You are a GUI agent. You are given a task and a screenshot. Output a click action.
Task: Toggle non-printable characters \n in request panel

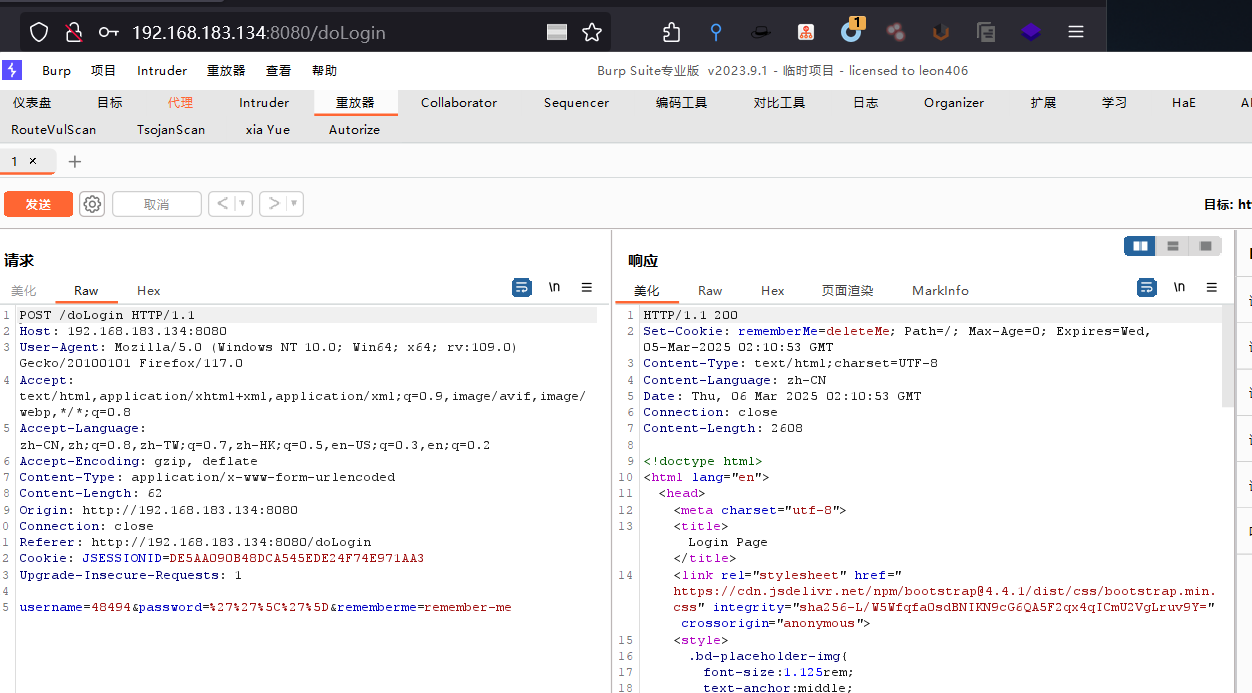(554, 287)
